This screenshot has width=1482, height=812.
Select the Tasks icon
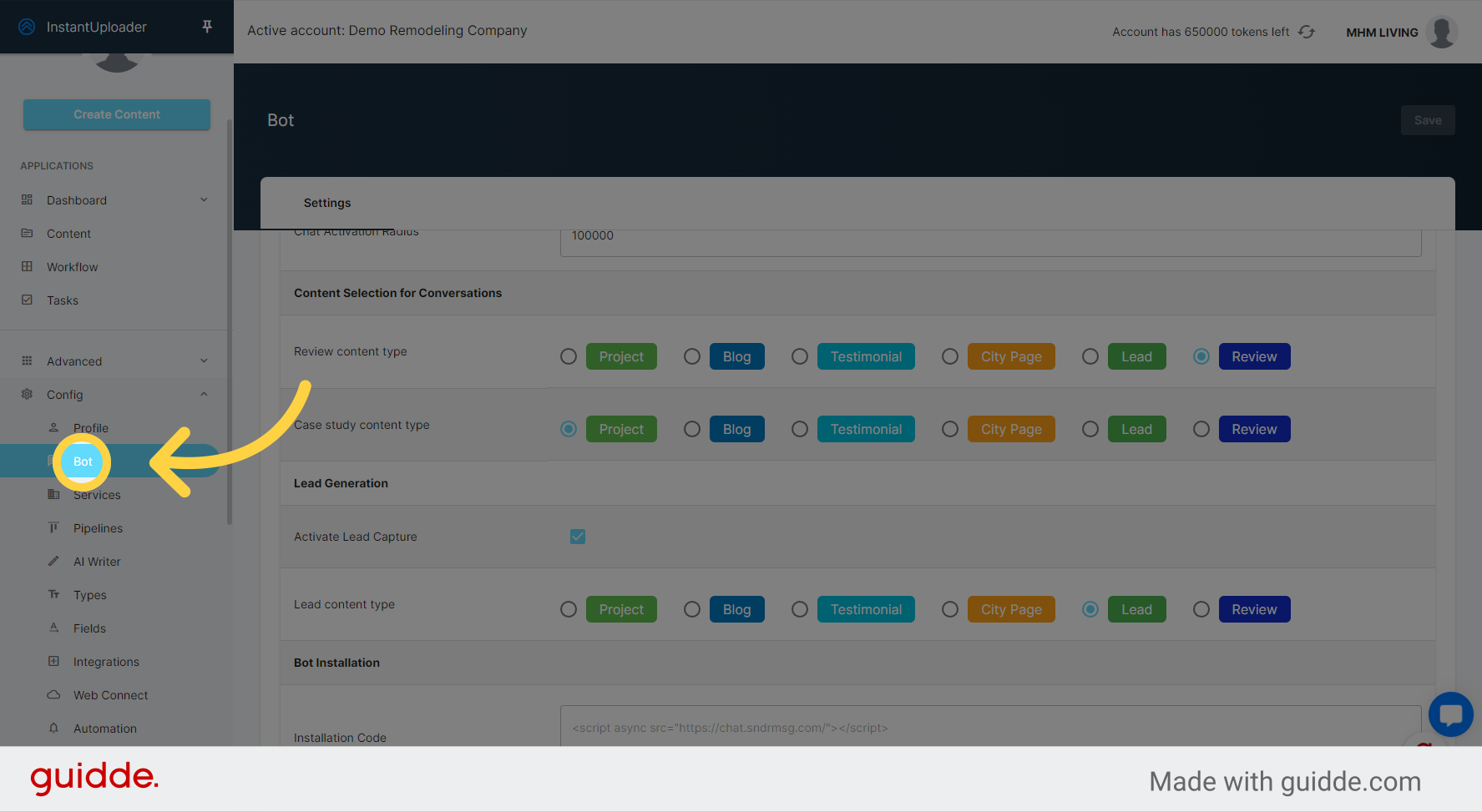(x=28, y=300)
